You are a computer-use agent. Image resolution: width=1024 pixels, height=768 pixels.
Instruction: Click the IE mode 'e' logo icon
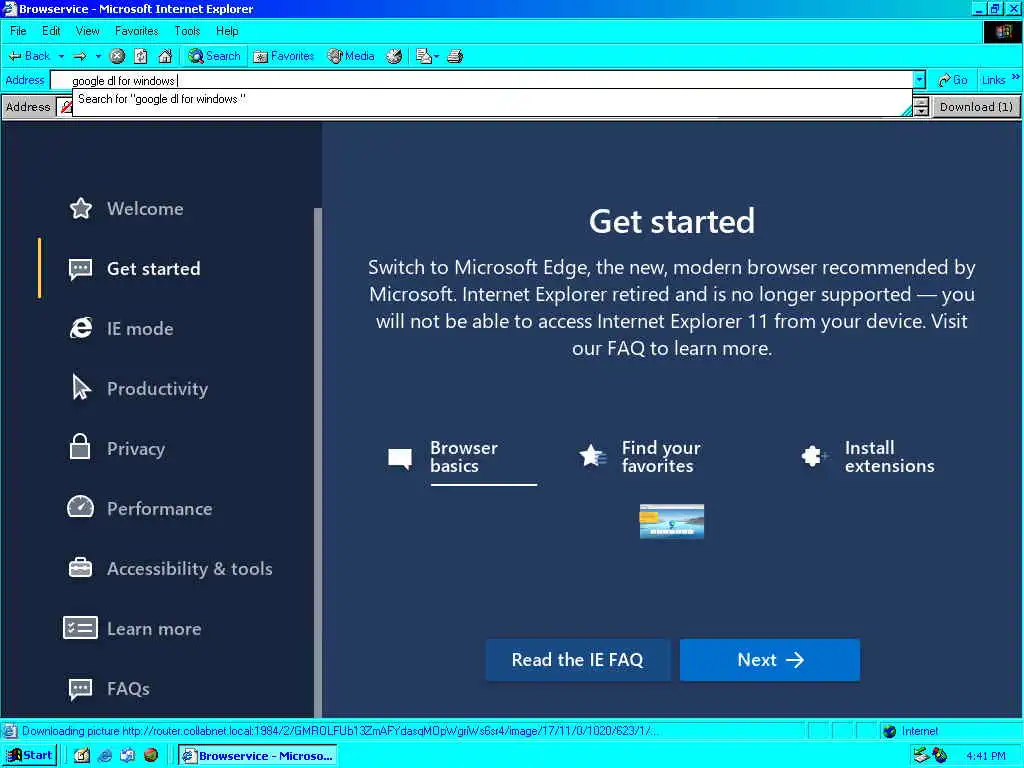pos(81,328)
